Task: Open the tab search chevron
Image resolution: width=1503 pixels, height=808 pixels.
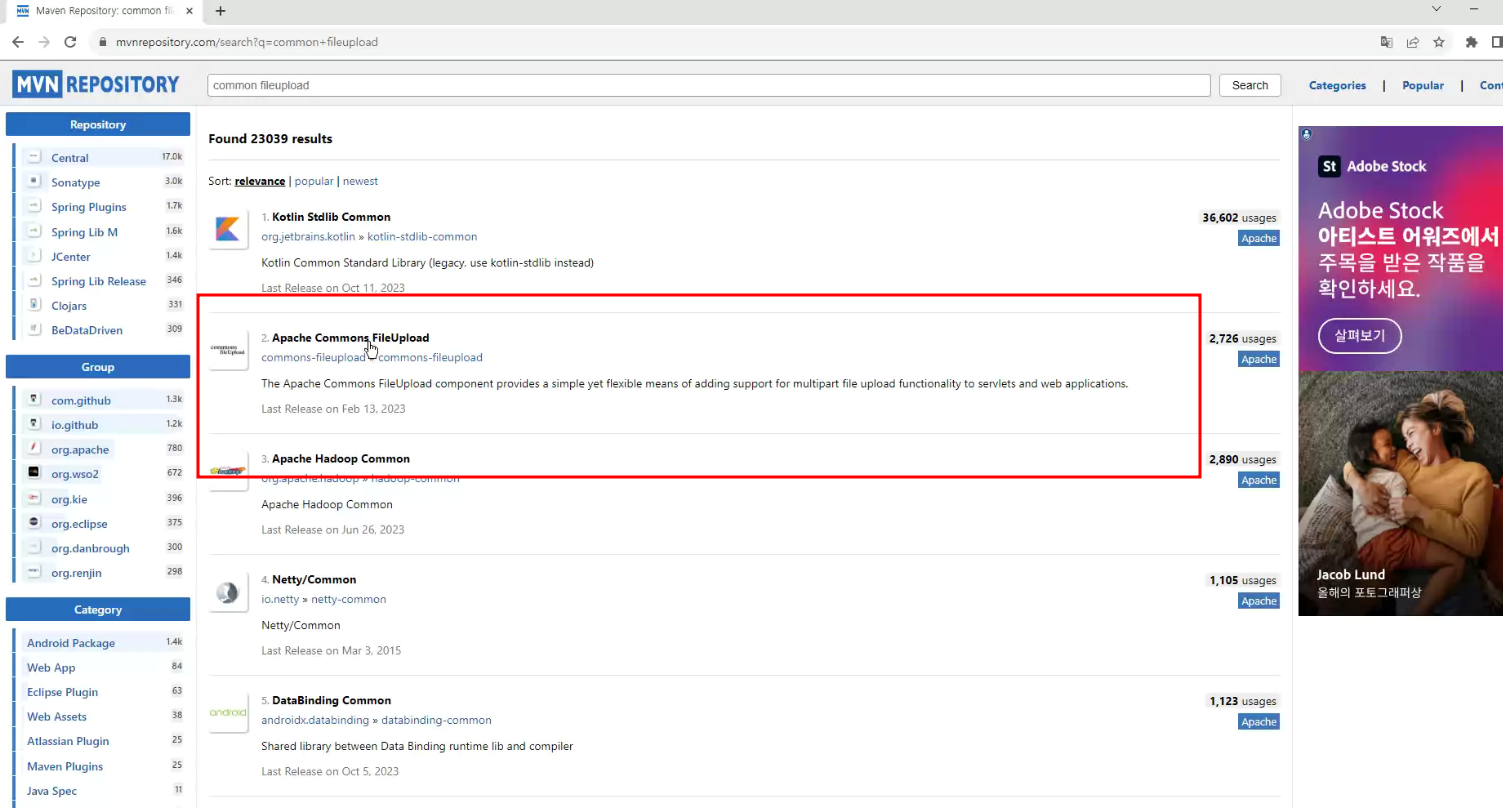Action: 1437,9
